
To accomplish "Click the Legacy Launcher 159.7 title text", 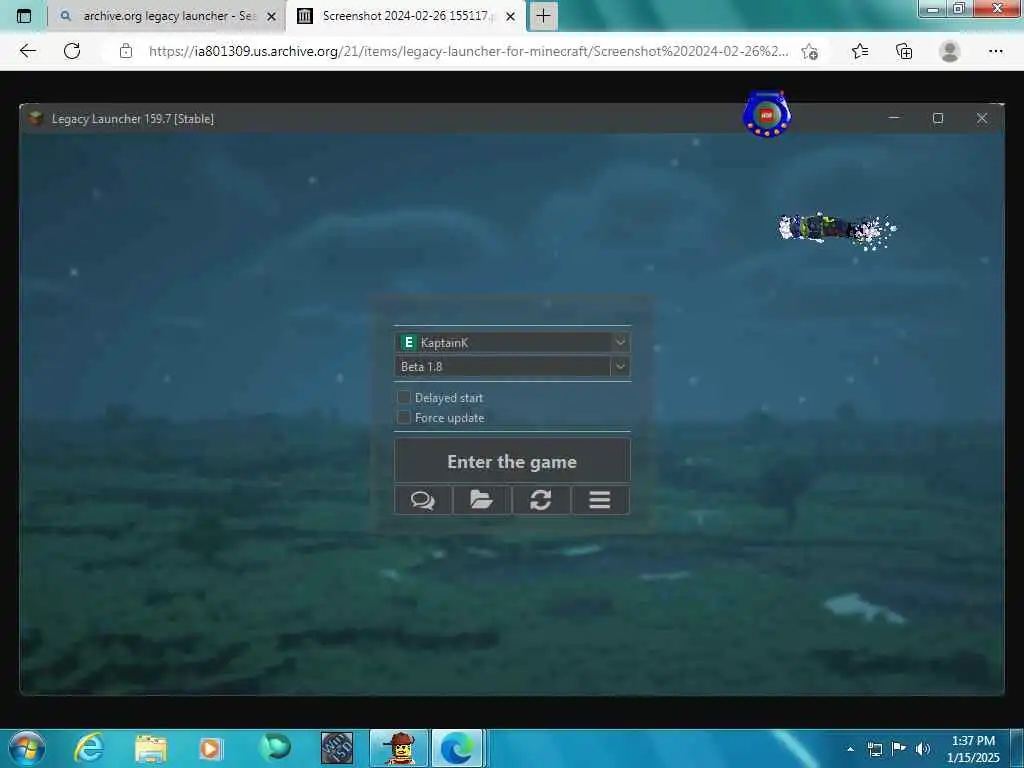I will (x=133, y=119).
